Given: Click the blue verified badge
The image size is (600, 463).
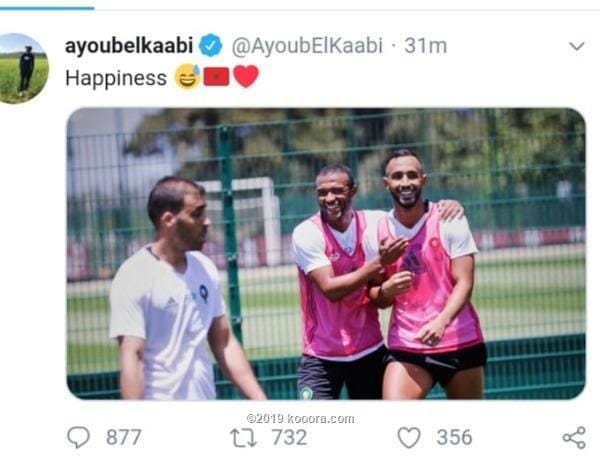Looking at the screenshot, I should pos(210,46).
